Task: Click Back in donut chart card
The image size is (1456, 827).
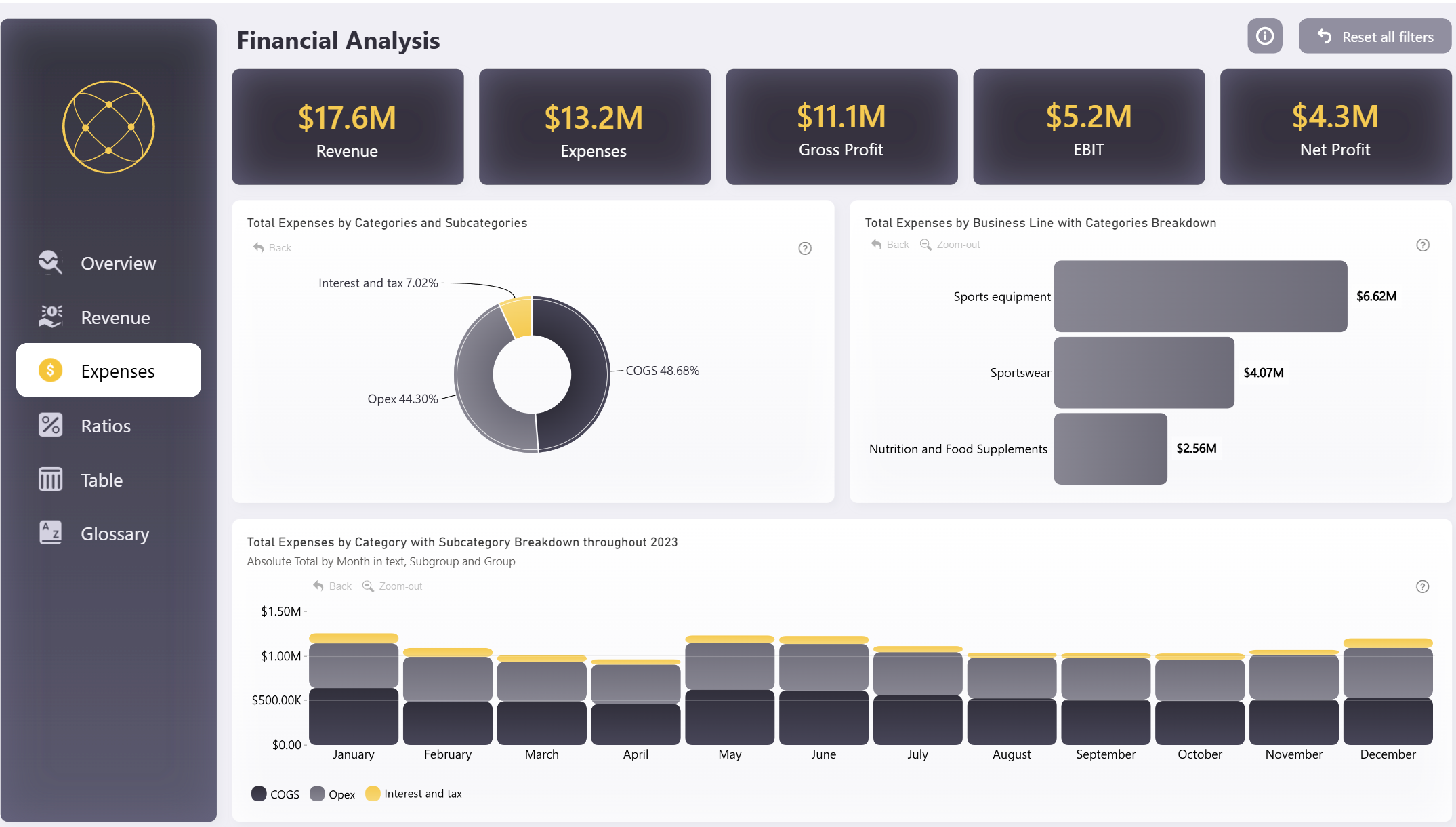Action: pyautogui.click(x=272, y=248)
